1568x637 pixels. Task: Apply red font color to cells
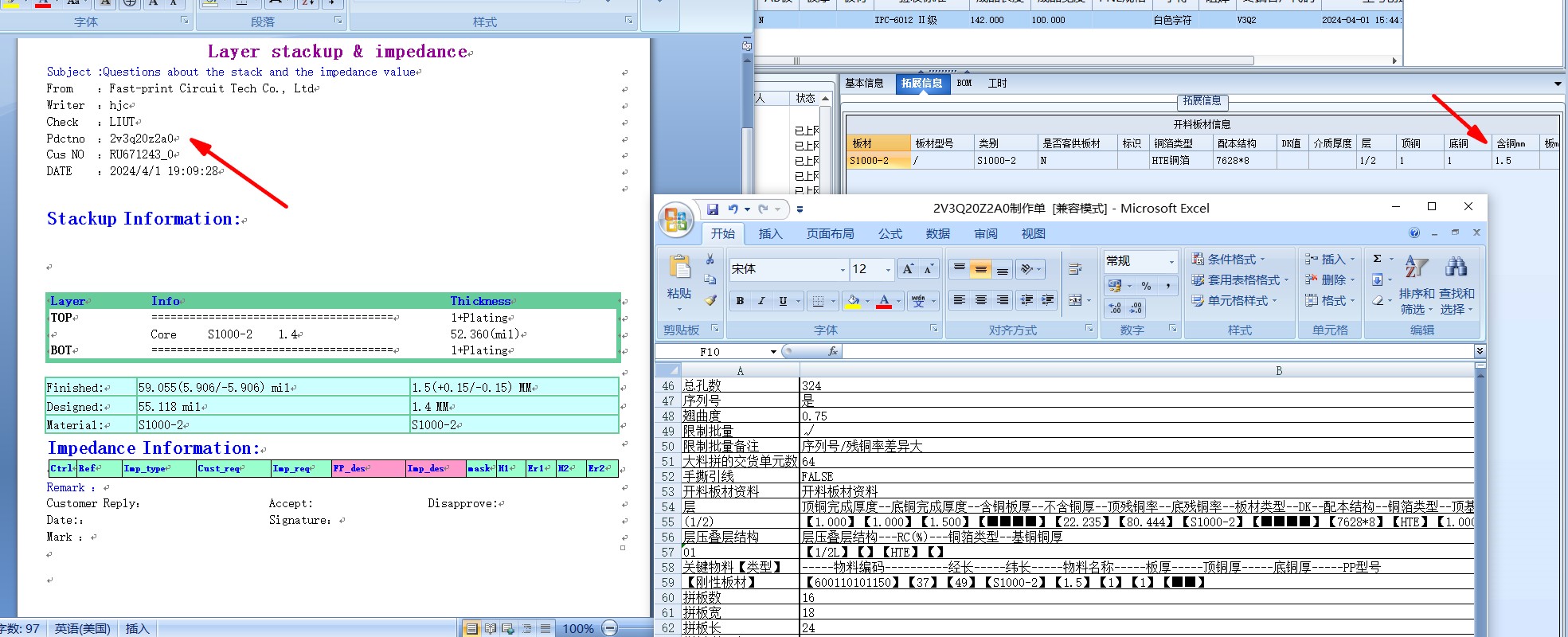point(884,301)
